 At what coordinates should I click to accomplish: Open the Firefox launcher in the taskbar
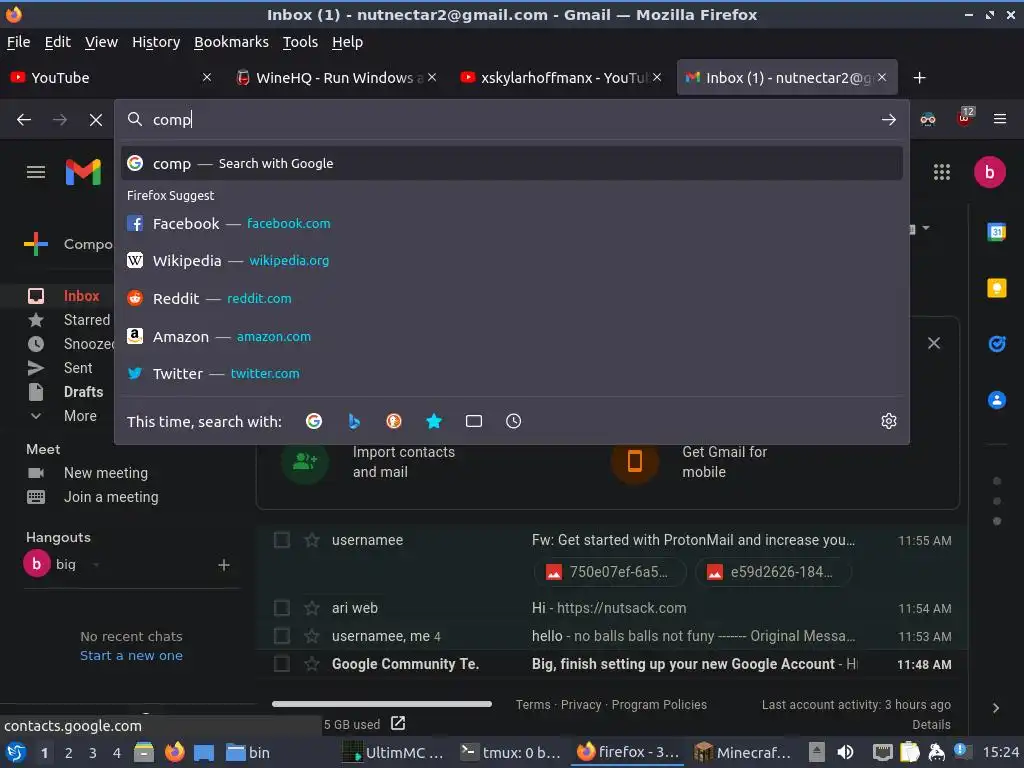(174, 752)
